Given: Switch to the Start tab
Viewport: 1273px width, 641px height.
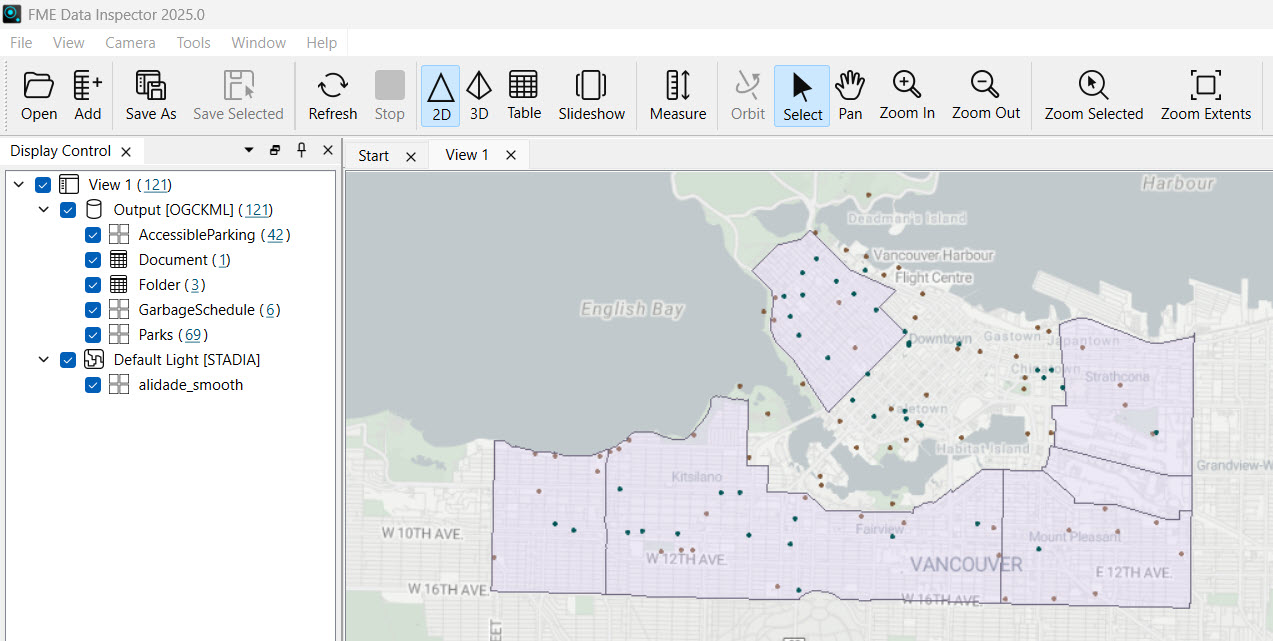Looking at the screenshot, I should 373,155.
